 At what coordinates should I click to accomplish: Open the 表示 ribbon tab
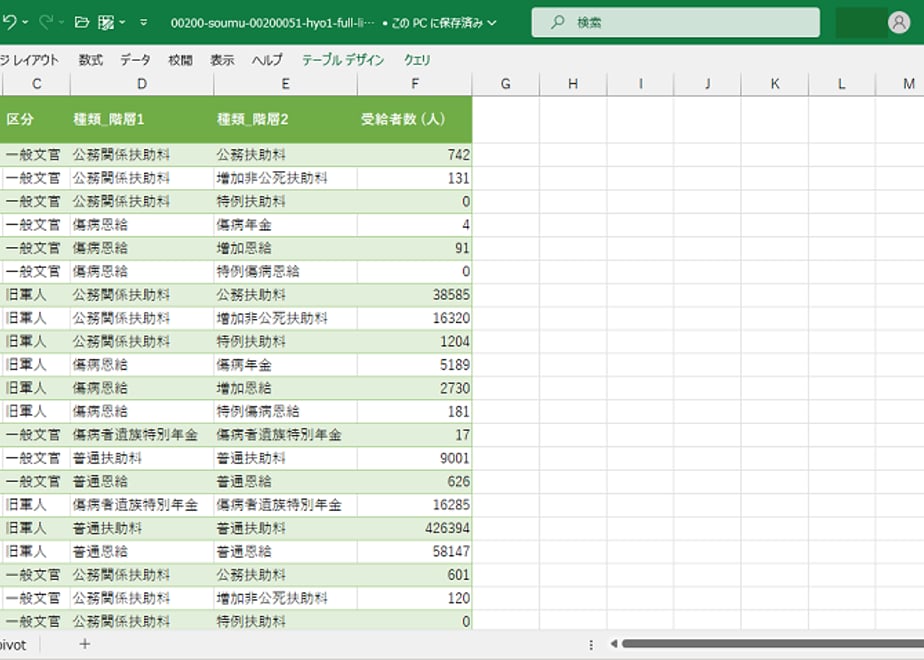pos(222,60)
